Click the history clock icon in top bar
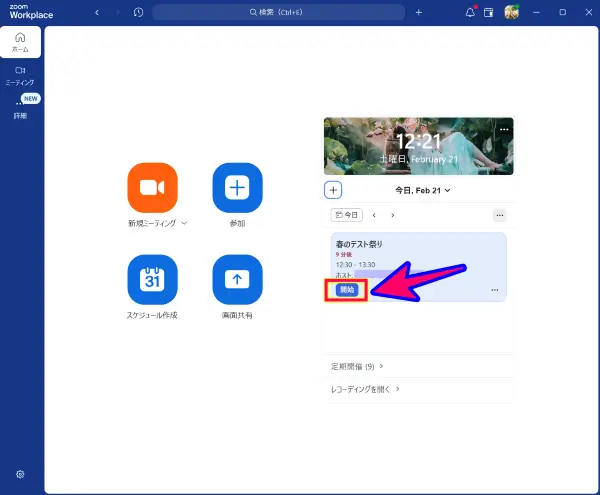Screen dimensions: 600x495 pos(138,13)
